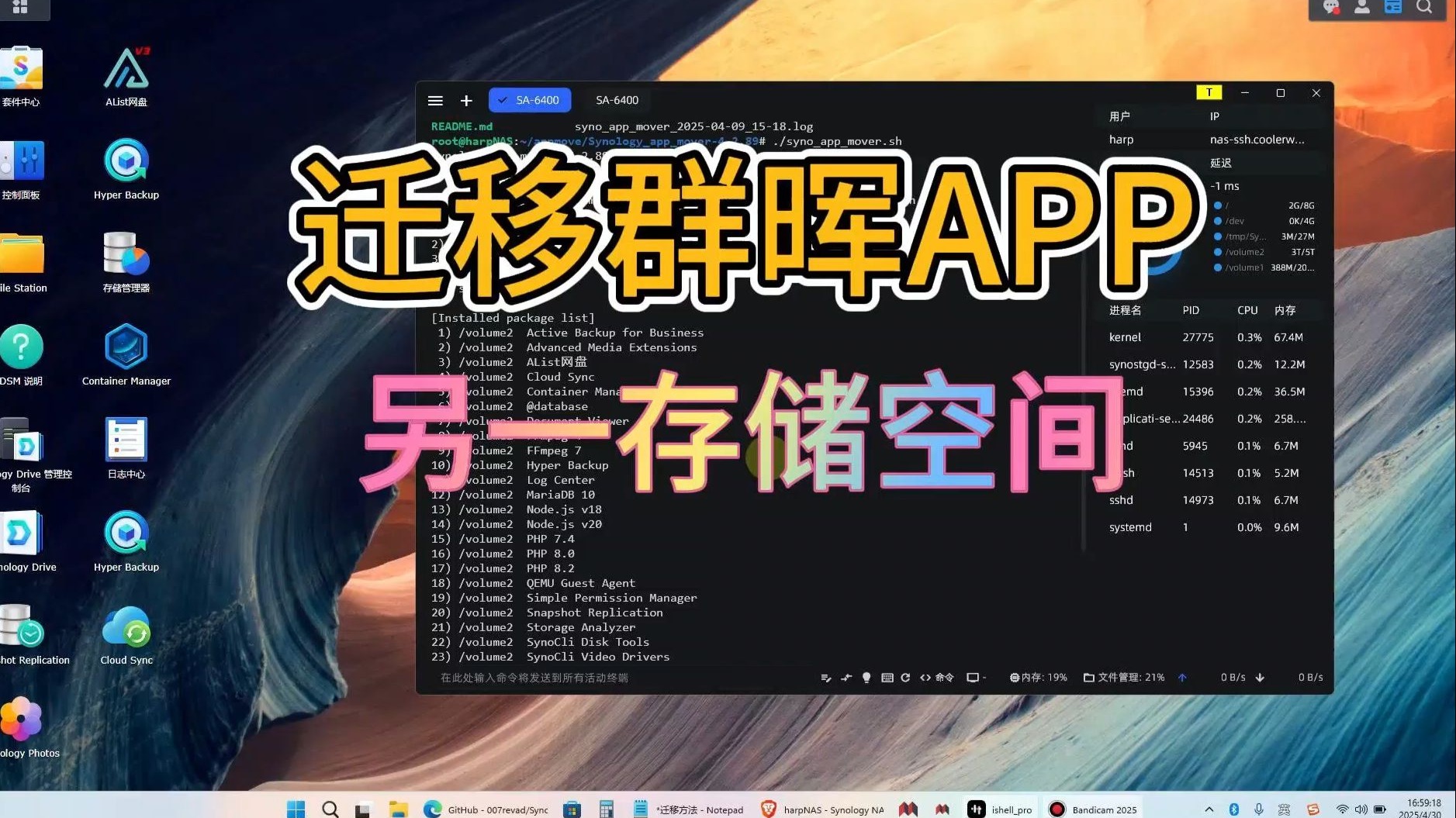The height and width of the screenshot is (818, 1456).
Task: Open Windows taskbar search
Action: [x=330, y=809]
